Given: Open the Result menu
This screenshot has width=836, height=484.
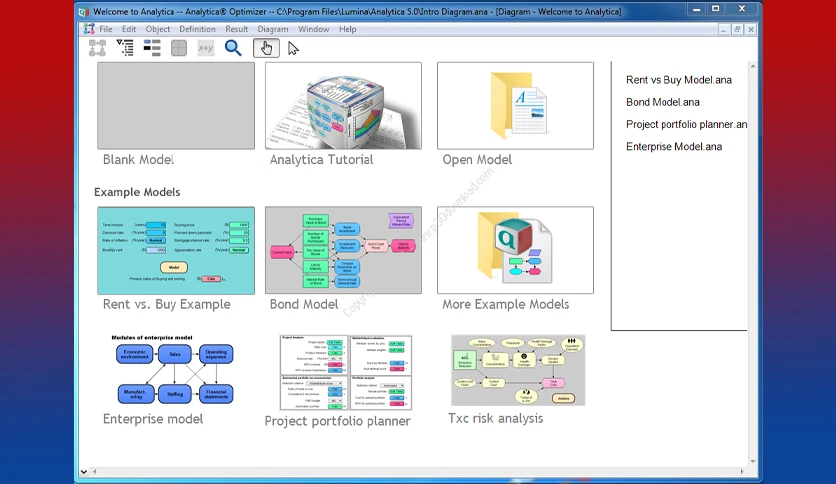Looking at the screenshot, I should (236, 29).
